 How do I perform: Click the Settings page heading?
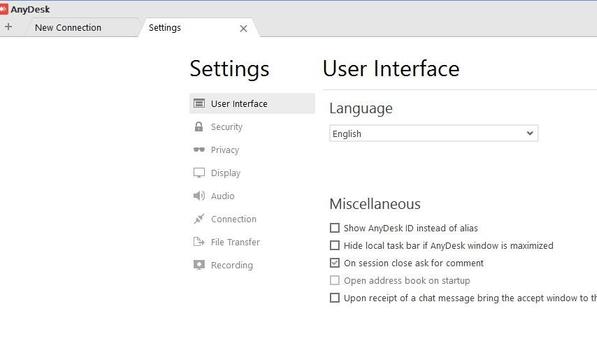pos(230,69)
